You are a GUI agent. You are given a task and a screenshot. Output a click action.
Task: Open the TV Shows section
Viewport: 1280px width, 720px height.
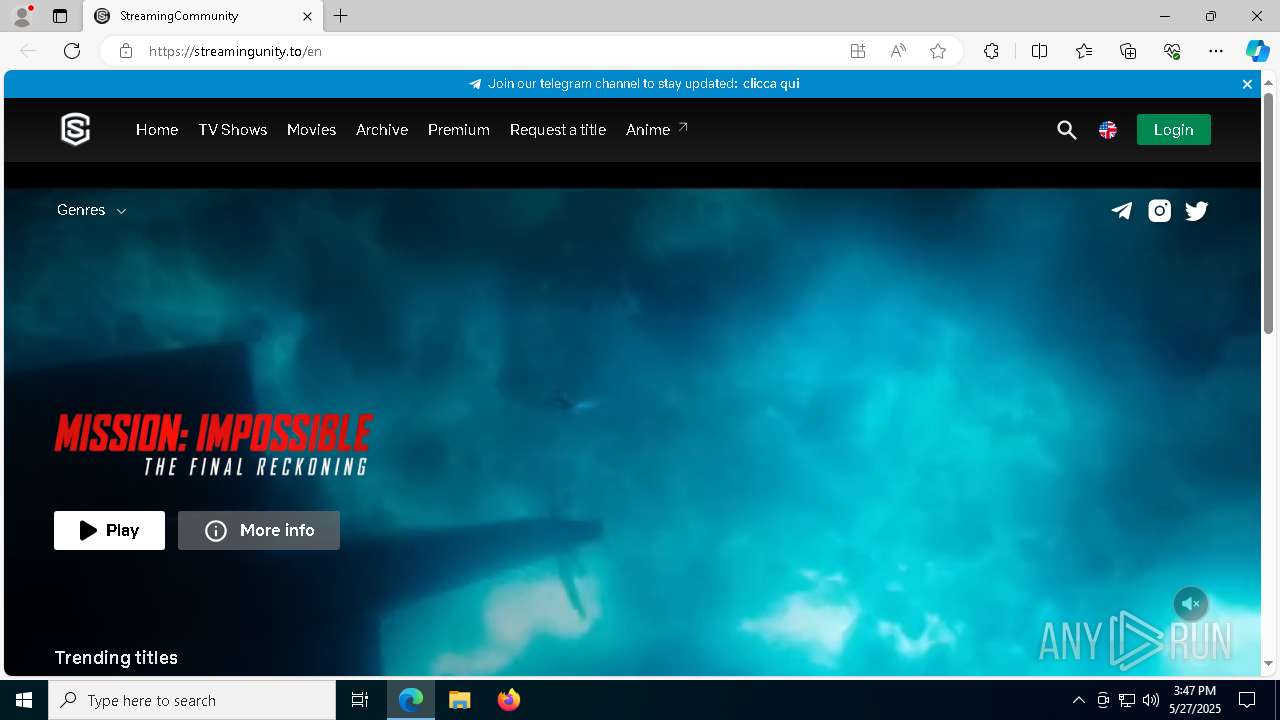[x=233, y=130]
